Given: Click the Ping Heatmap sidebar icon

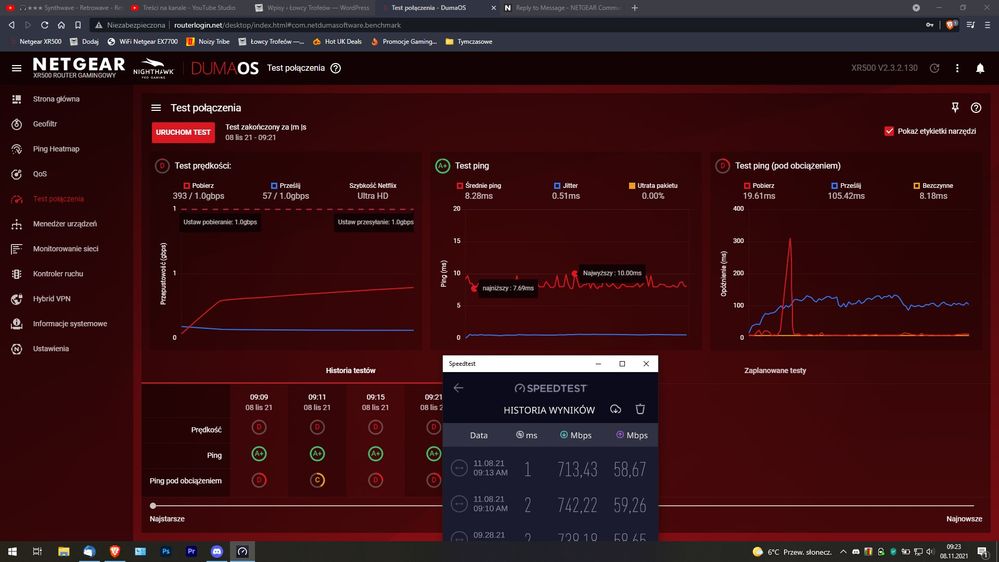Looking at the screenshot, I should [17, 148].
